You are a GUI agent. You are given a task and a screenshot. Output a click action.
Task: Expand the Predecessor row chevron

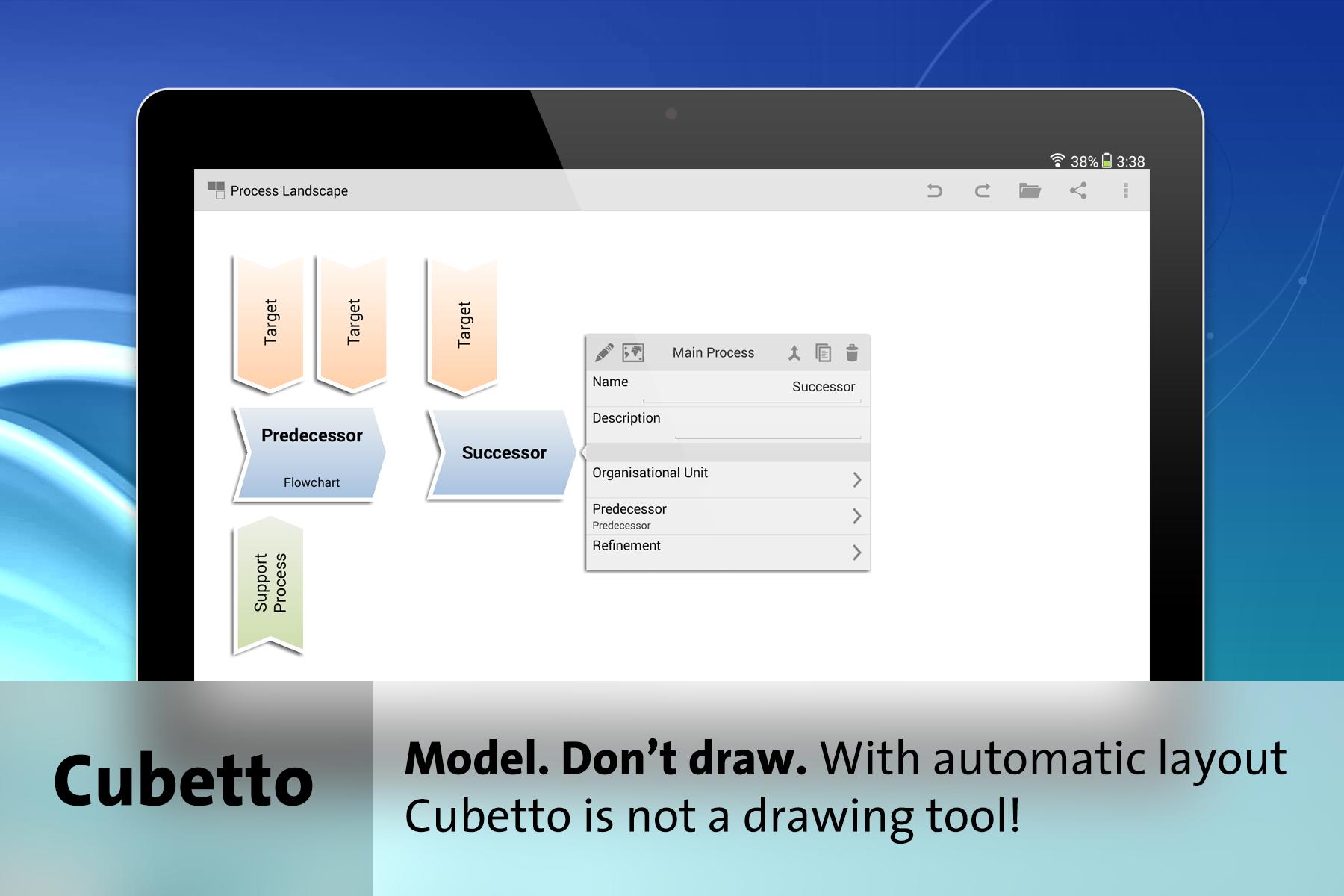(x=857, y=516)
